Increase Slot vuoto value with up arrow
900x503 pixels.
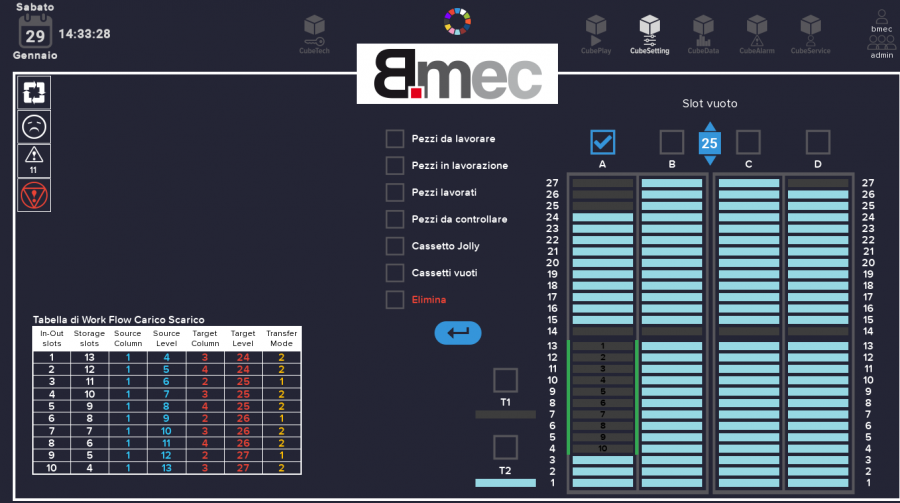(710, 126)
